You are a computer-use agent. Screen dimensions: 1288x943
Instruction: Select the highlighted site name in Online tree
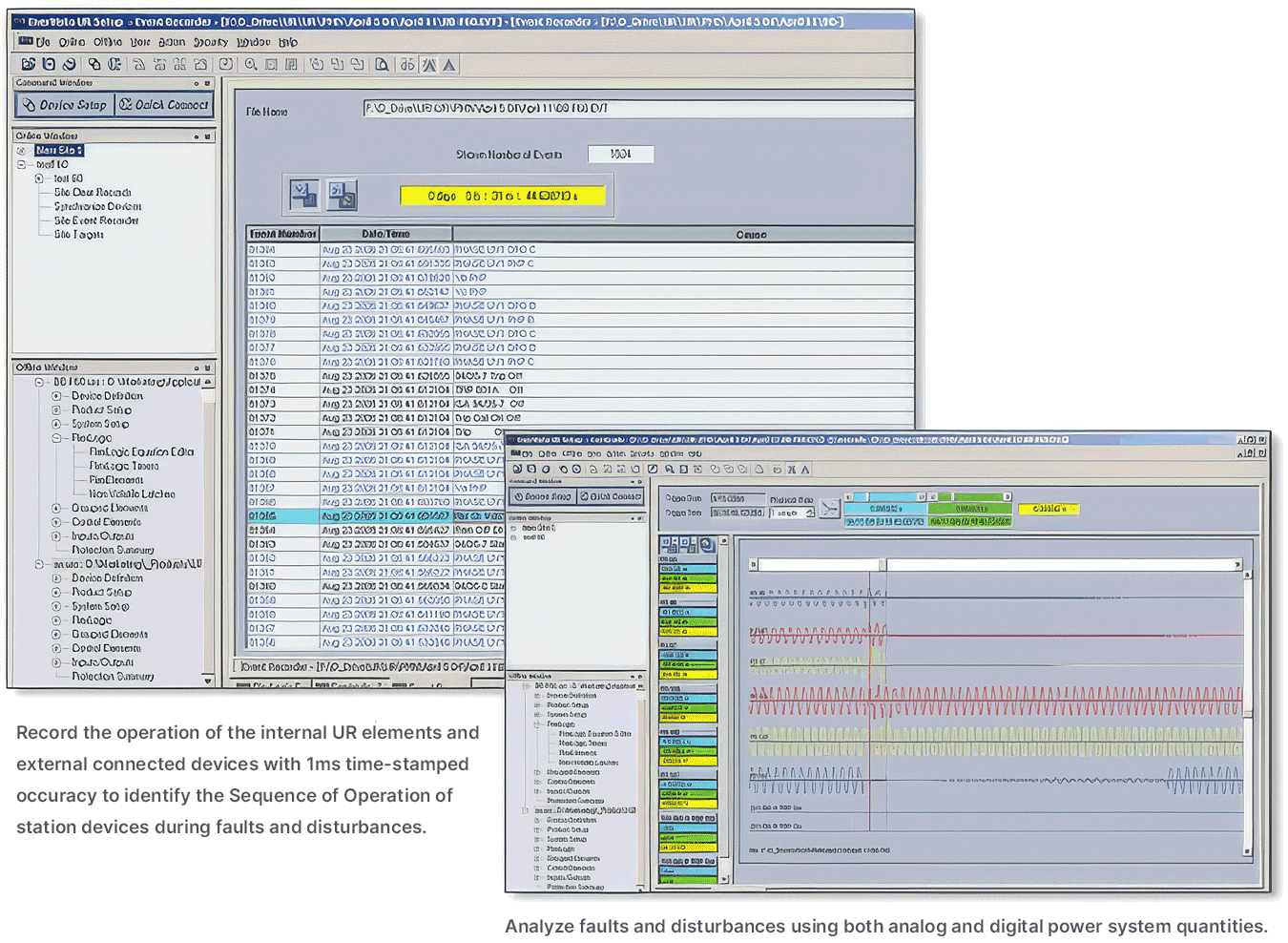59,150
